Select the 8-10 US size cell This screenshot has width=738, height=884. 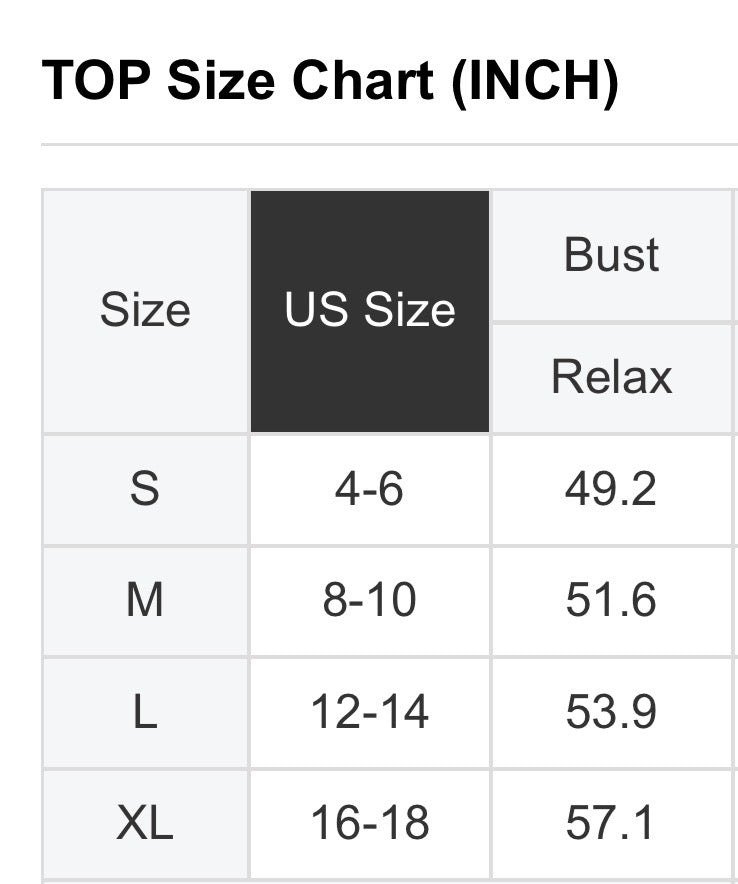pyautogui.click(x=370, y=601)
